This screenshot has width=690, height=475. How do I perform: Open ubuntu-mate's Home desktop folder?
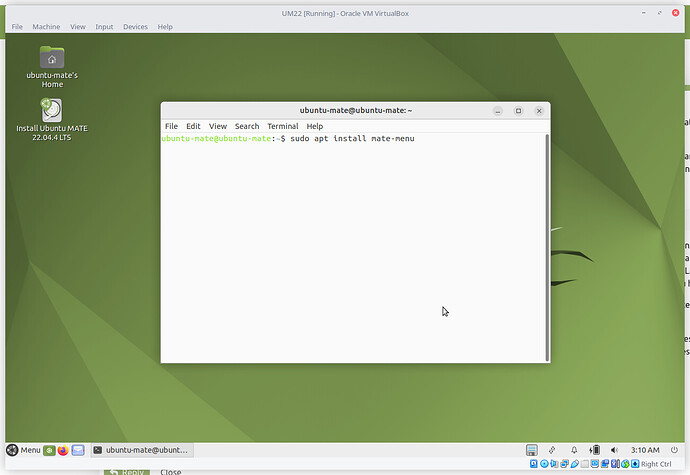coord(52,67)
